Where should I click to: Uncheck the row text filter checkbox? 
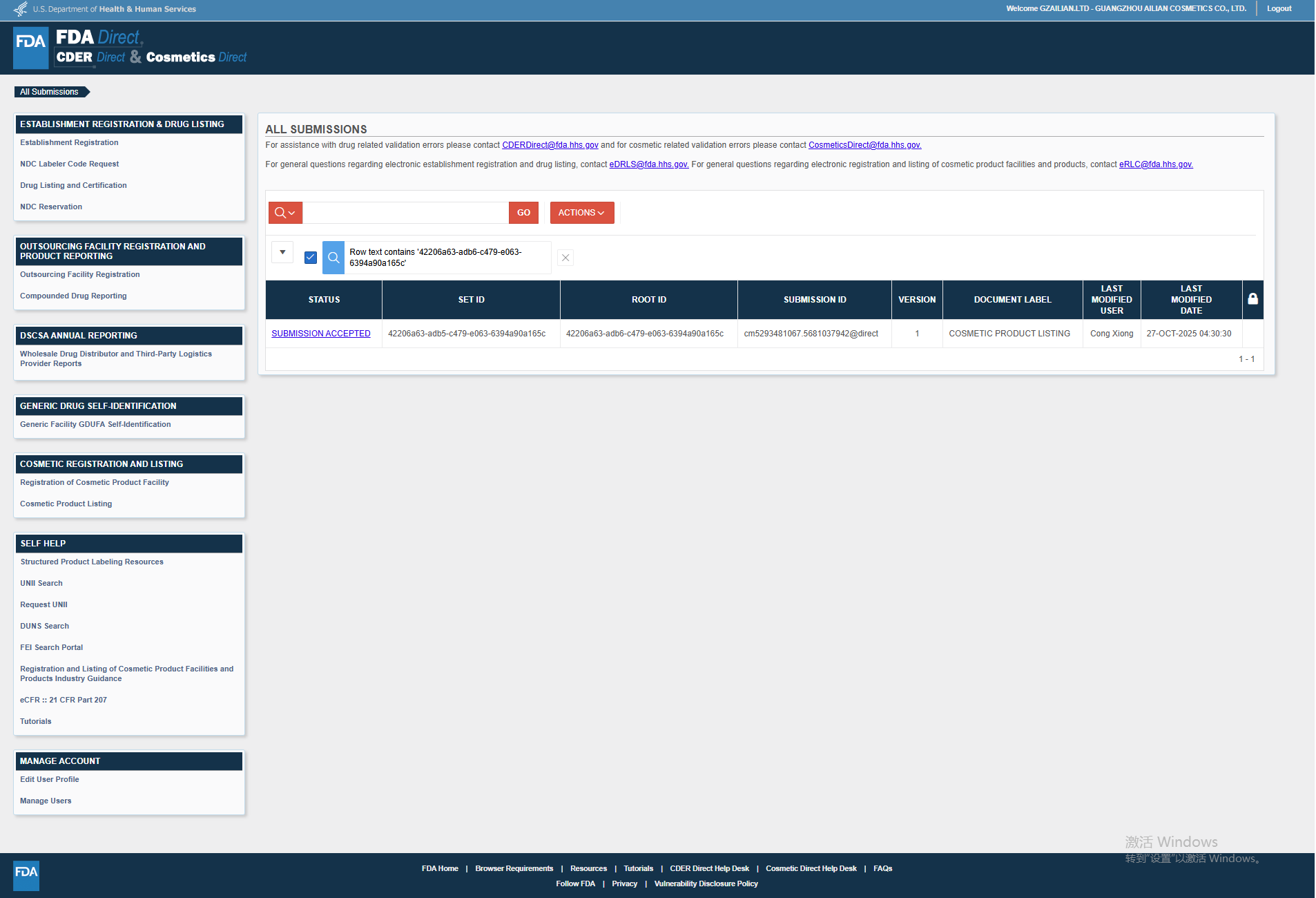(x=311, y=258)
